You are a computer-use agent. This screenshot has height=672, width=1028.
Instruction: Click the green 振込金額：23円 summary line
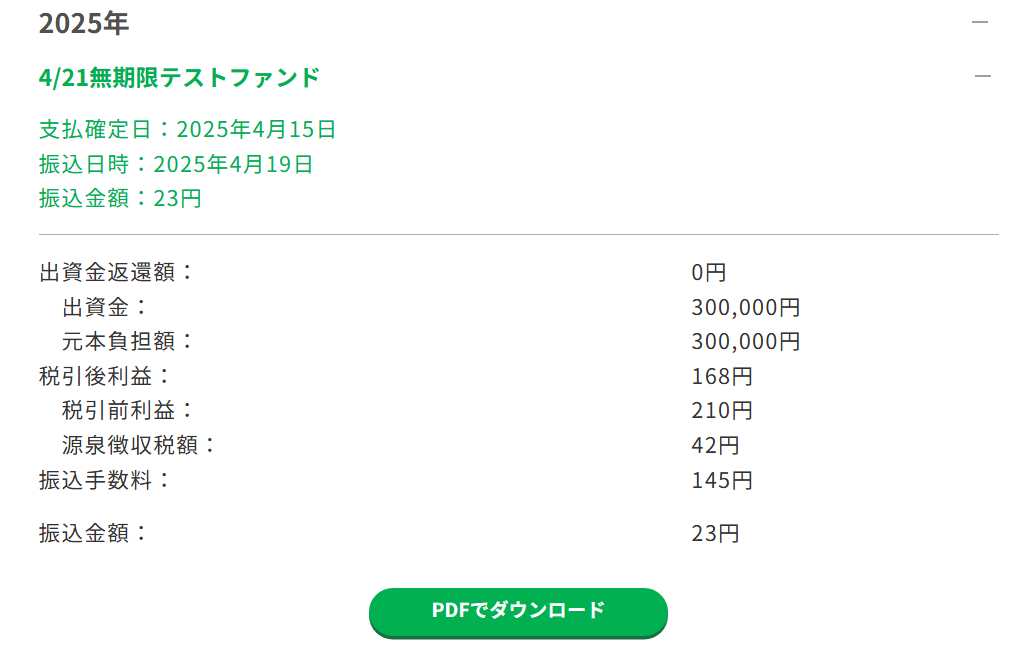point(120,198)
